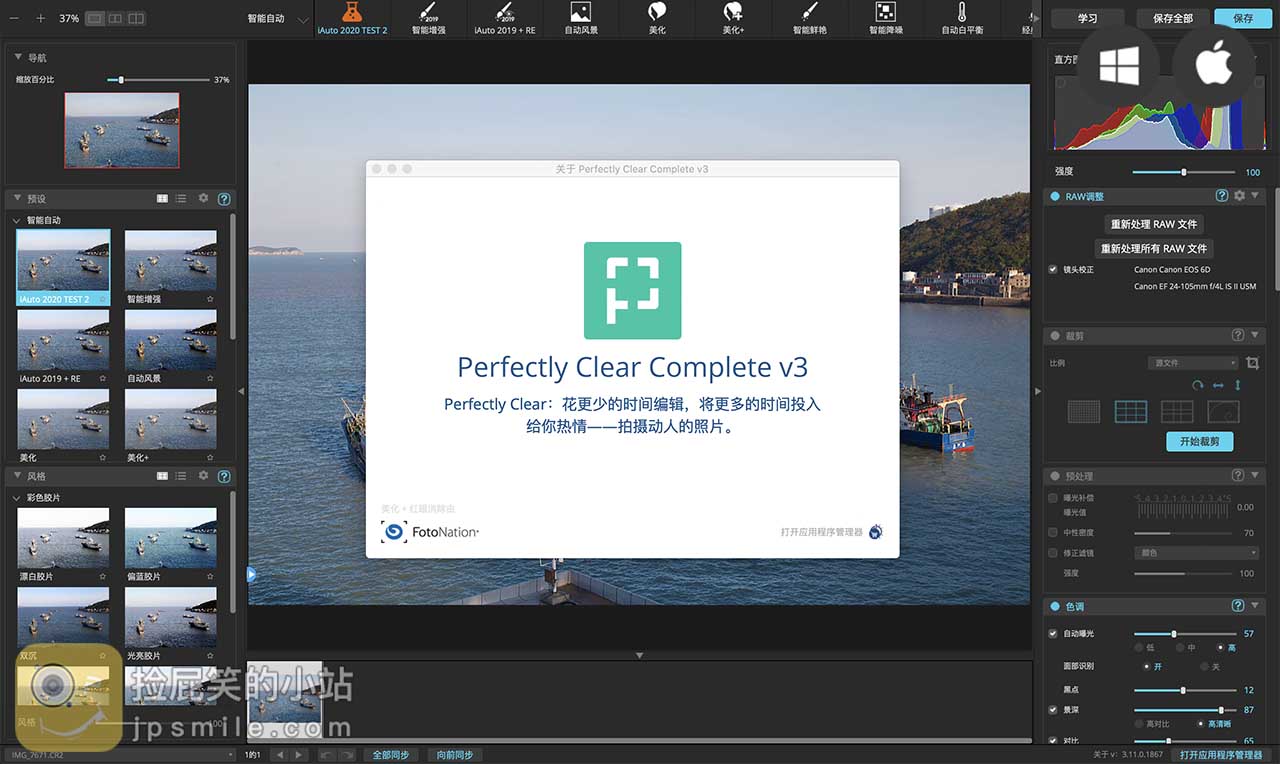Switch to single image view layout
The image size is (1280, 764).
click(x=94, y=18)
